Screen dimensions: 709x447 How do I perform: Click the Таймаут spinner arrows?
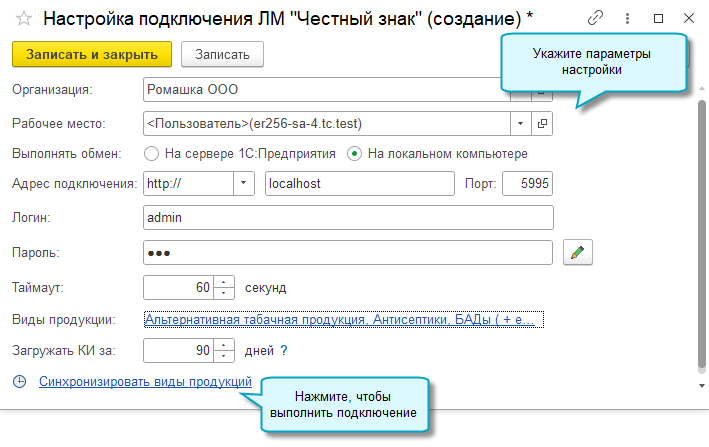tap(225, 287)
